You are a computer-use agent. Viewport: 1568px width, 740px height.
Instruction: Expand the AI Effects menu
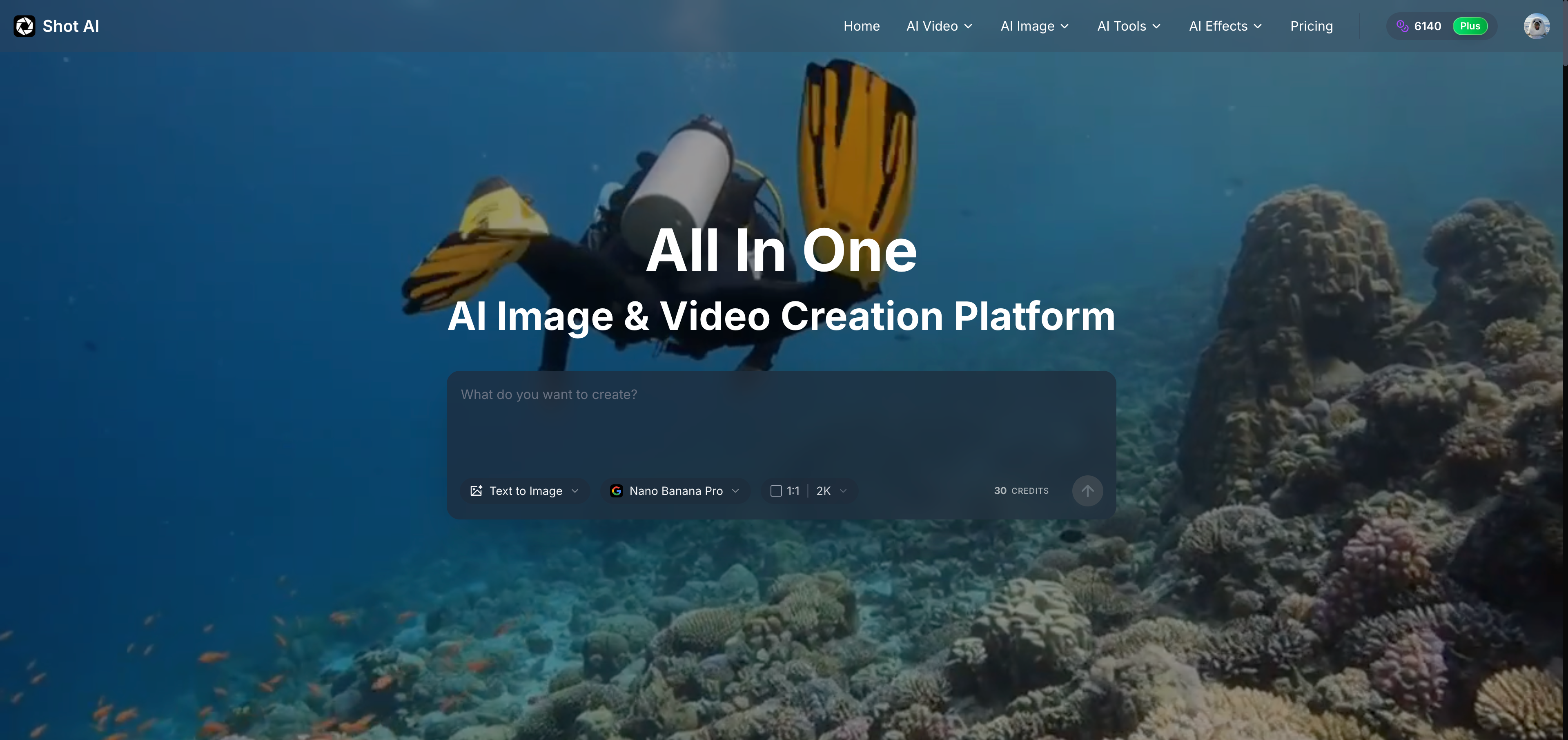(1225, 26)
